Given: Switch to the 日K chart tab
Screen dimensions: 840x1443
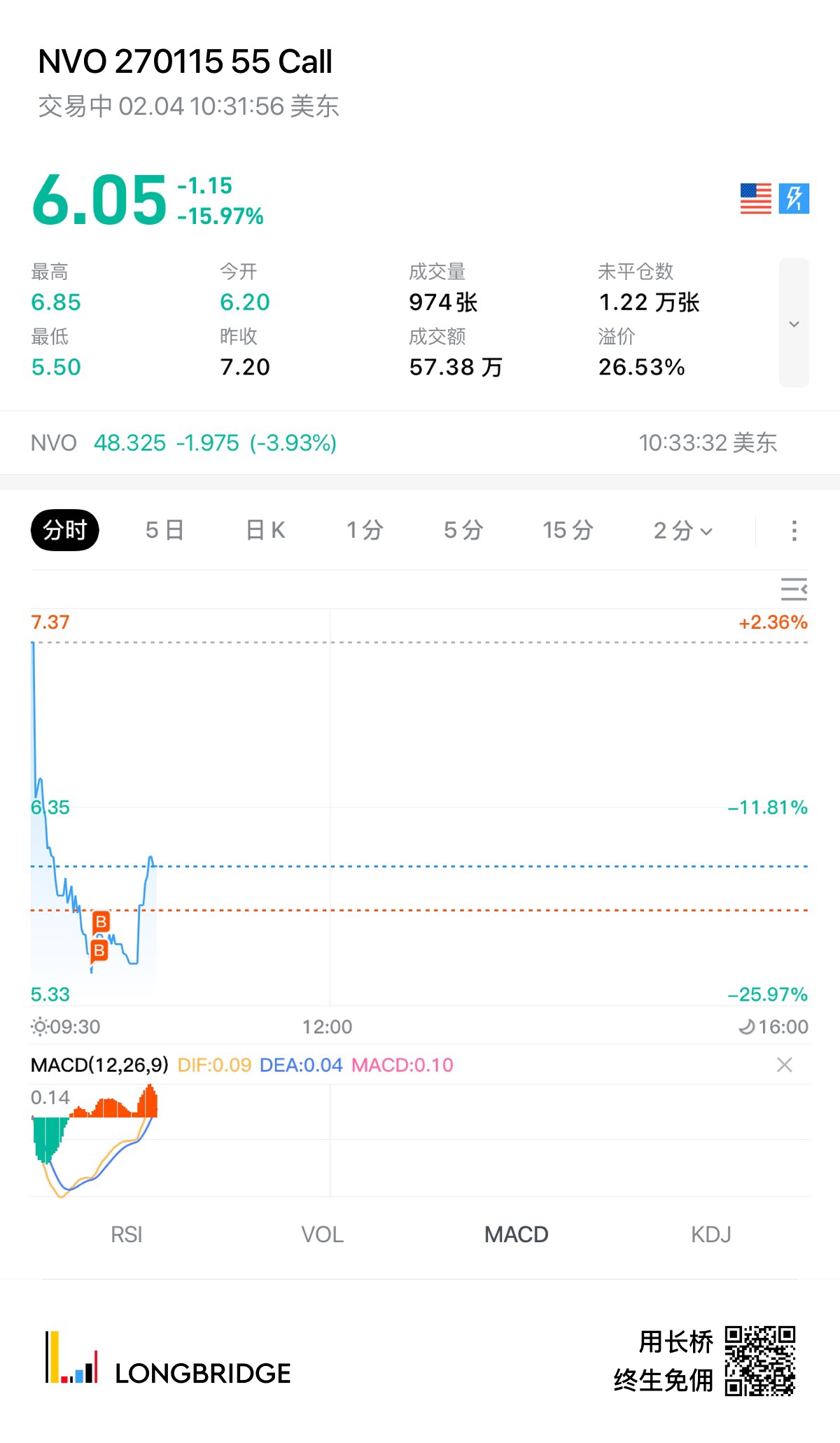Looking at the screenshot, I should pos(265,531).
